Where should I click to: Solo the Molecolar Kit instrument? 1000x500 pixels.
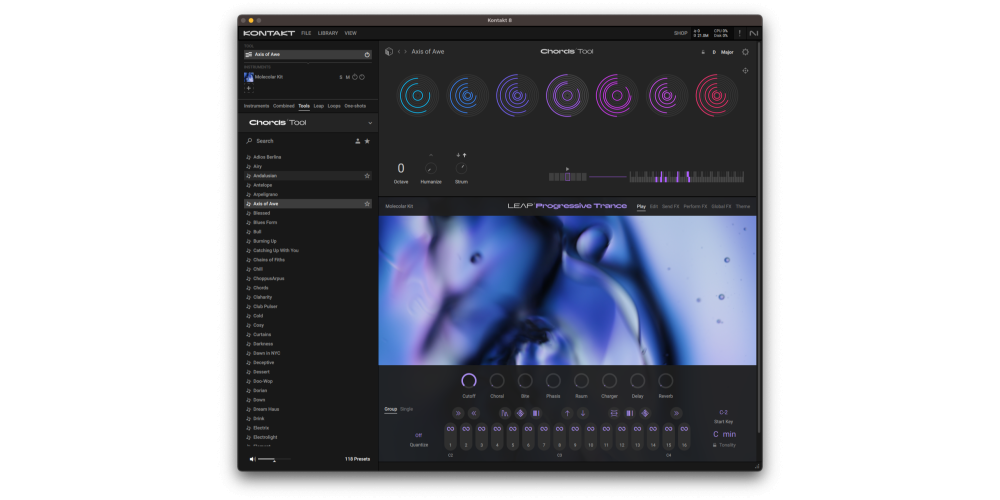pyautogui.click(x=341, y=77)
